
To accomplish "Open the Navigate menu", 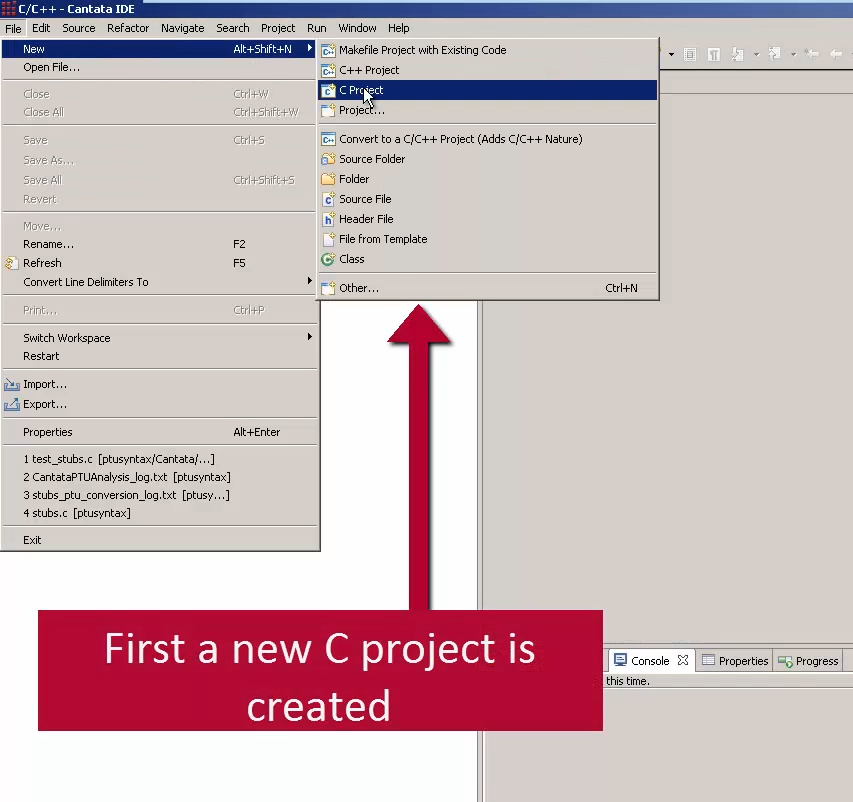I will pos(182,28).
